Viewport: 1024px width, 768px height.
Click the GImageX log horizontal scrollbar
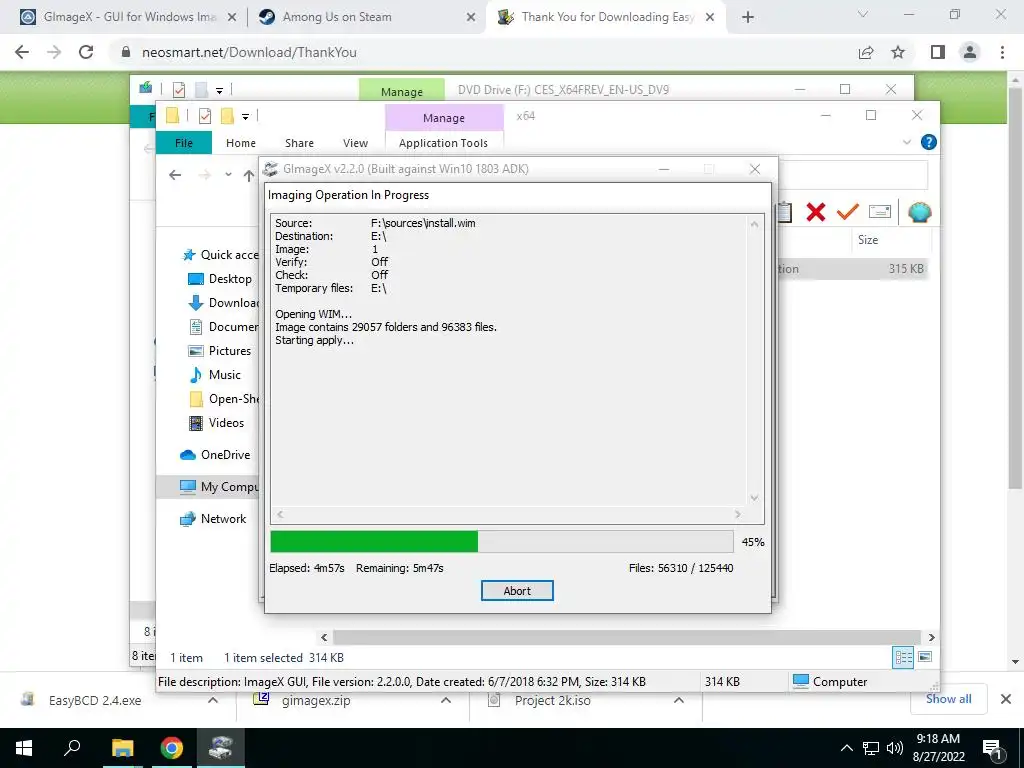[509, 515]
